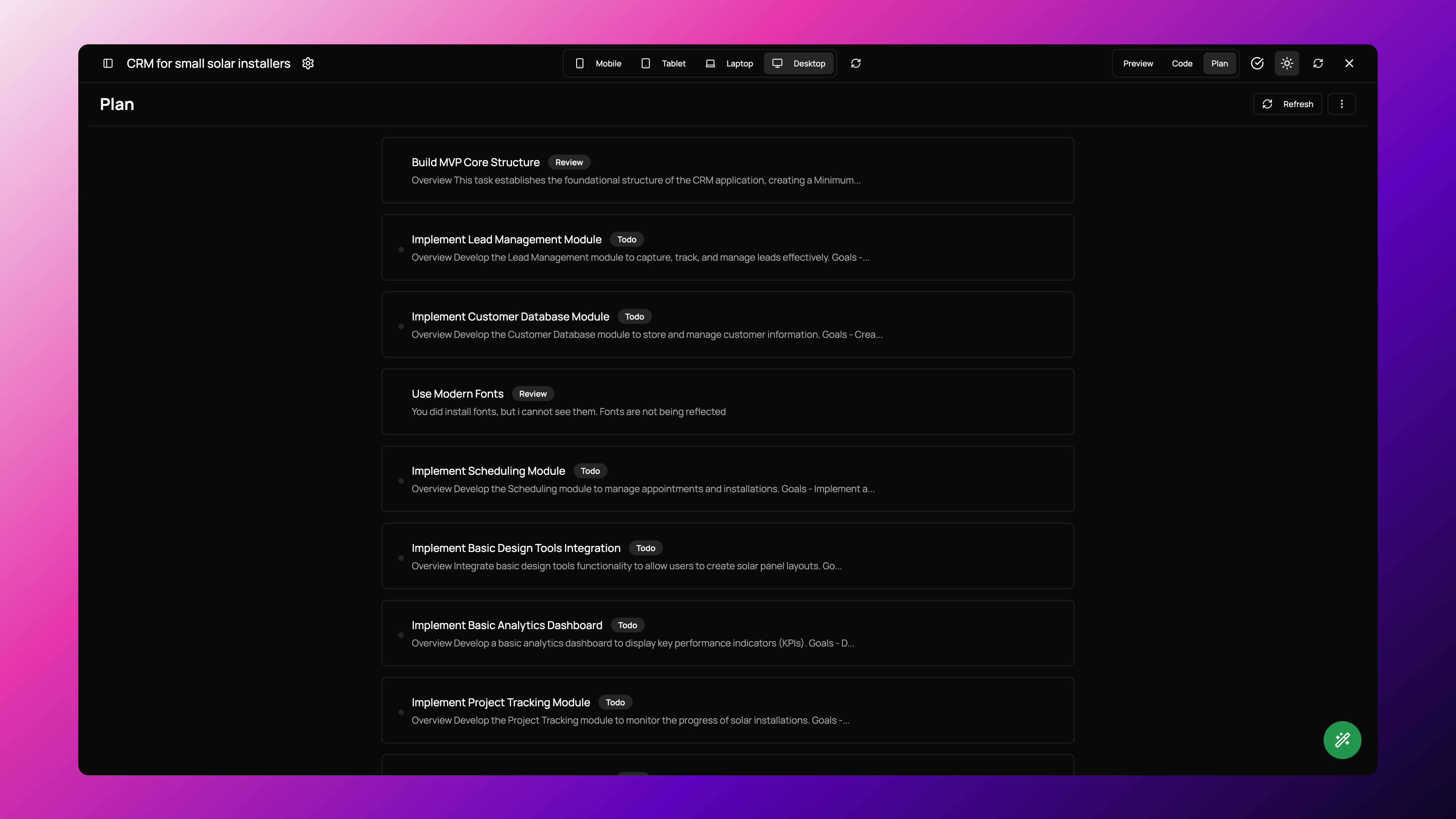Switch to Mobile device view
The height and width of the screenshot is (819, 1456).
pos(599,63)
